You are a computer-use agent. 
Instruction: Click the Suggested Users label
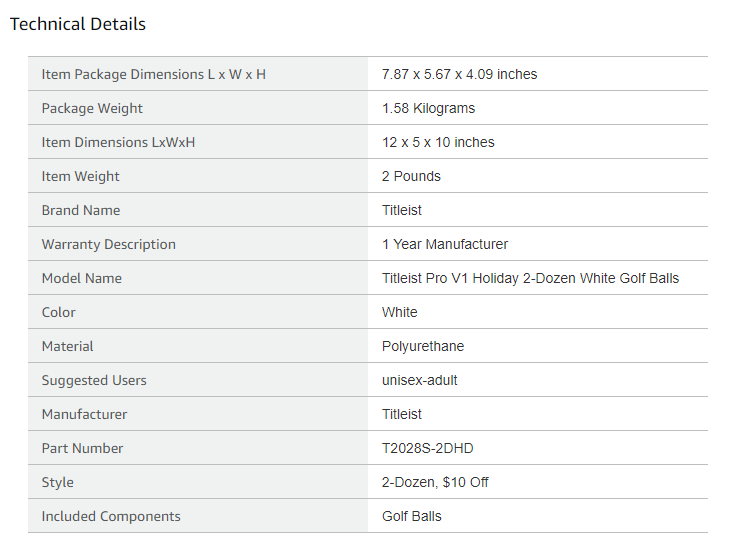[94, 380]
